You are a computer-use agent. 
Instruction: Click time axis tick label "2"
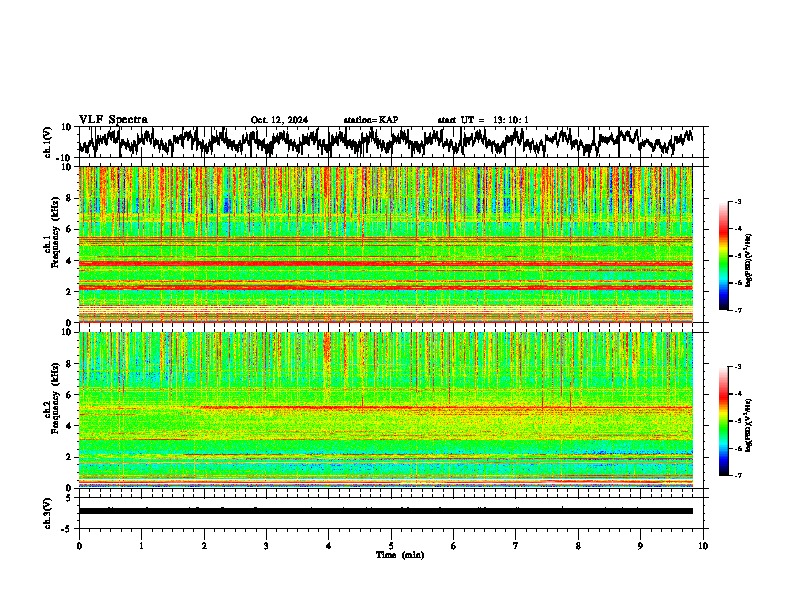click(204, 546)
